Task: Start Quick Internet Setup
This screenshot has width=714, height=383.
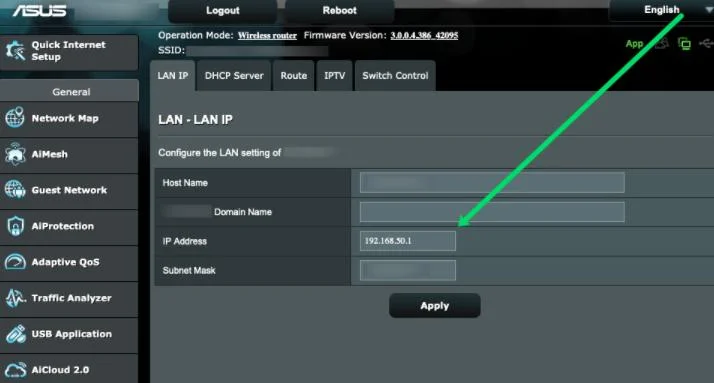Action: click(69, 51)
